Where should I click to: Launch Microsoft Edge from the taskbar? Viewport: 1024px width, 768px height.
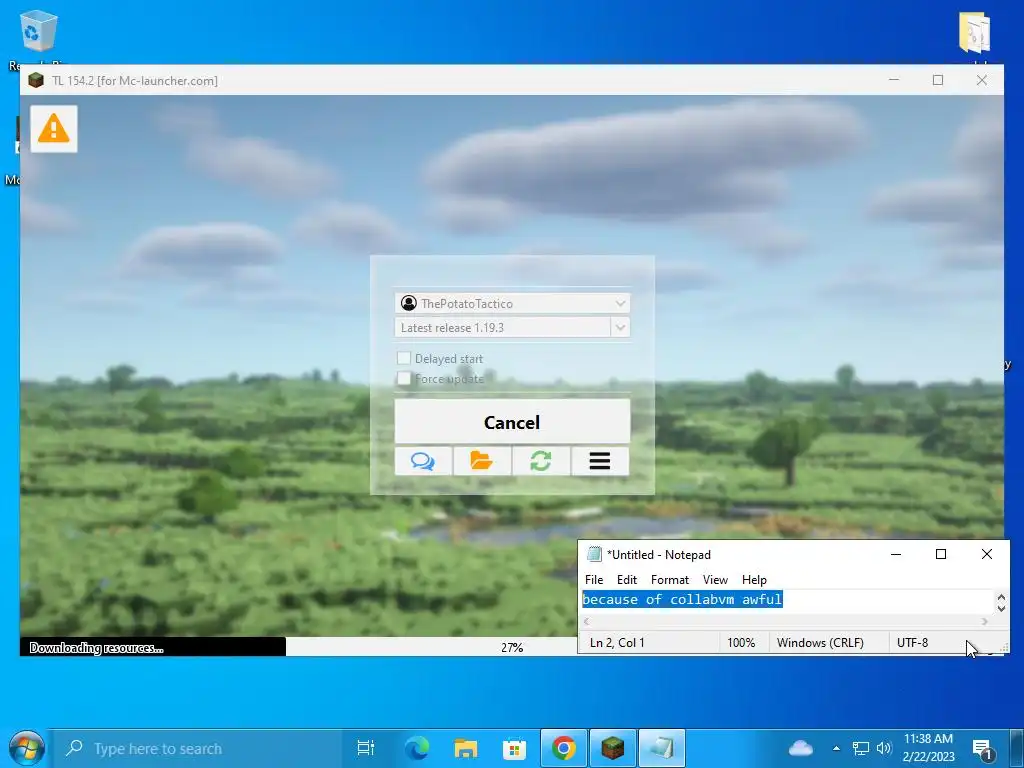pos(416,748)
